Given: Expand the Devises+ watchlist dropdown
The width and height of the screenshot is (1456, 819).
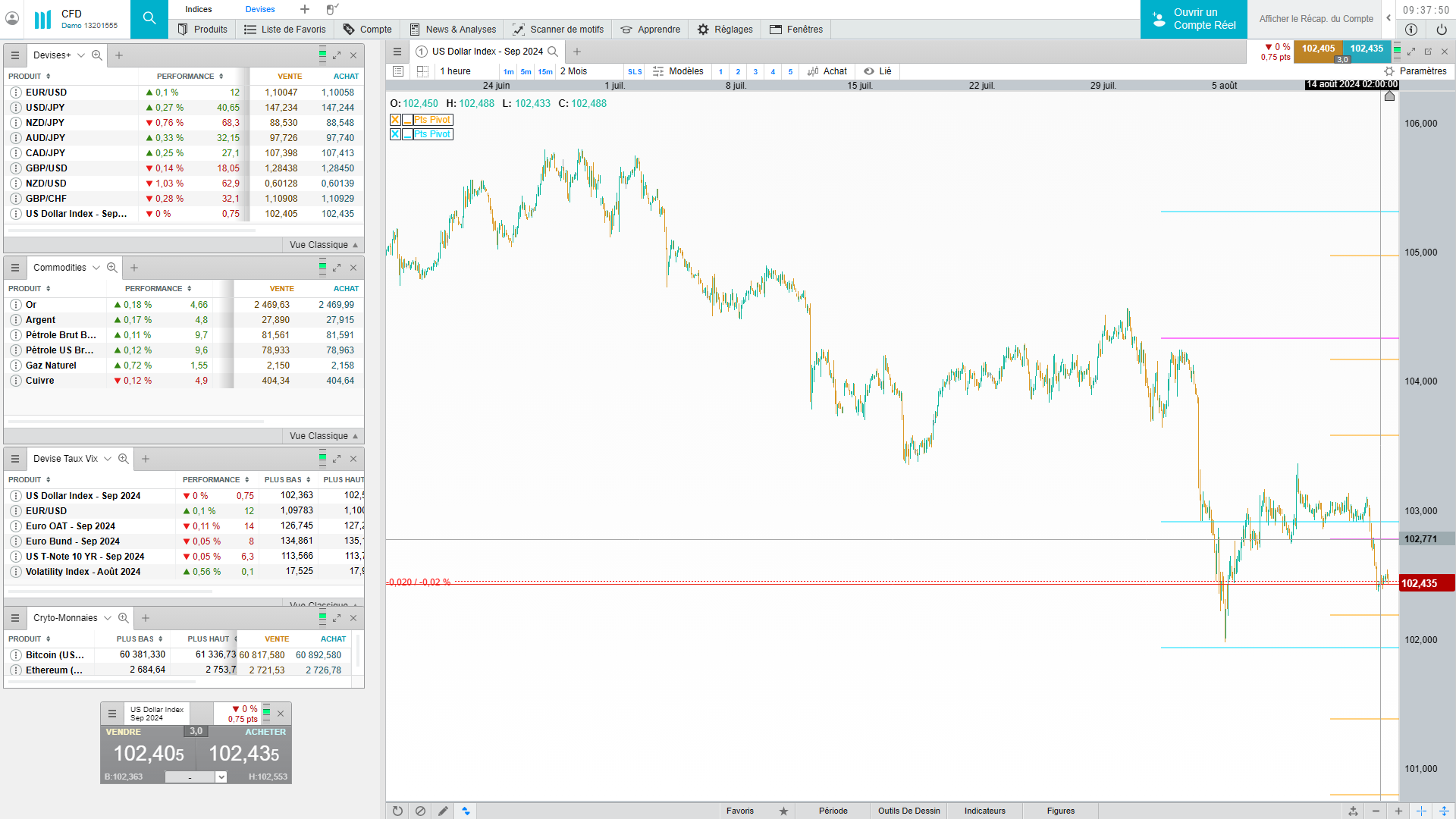Looking at the screenshot, I should point(81,55).
